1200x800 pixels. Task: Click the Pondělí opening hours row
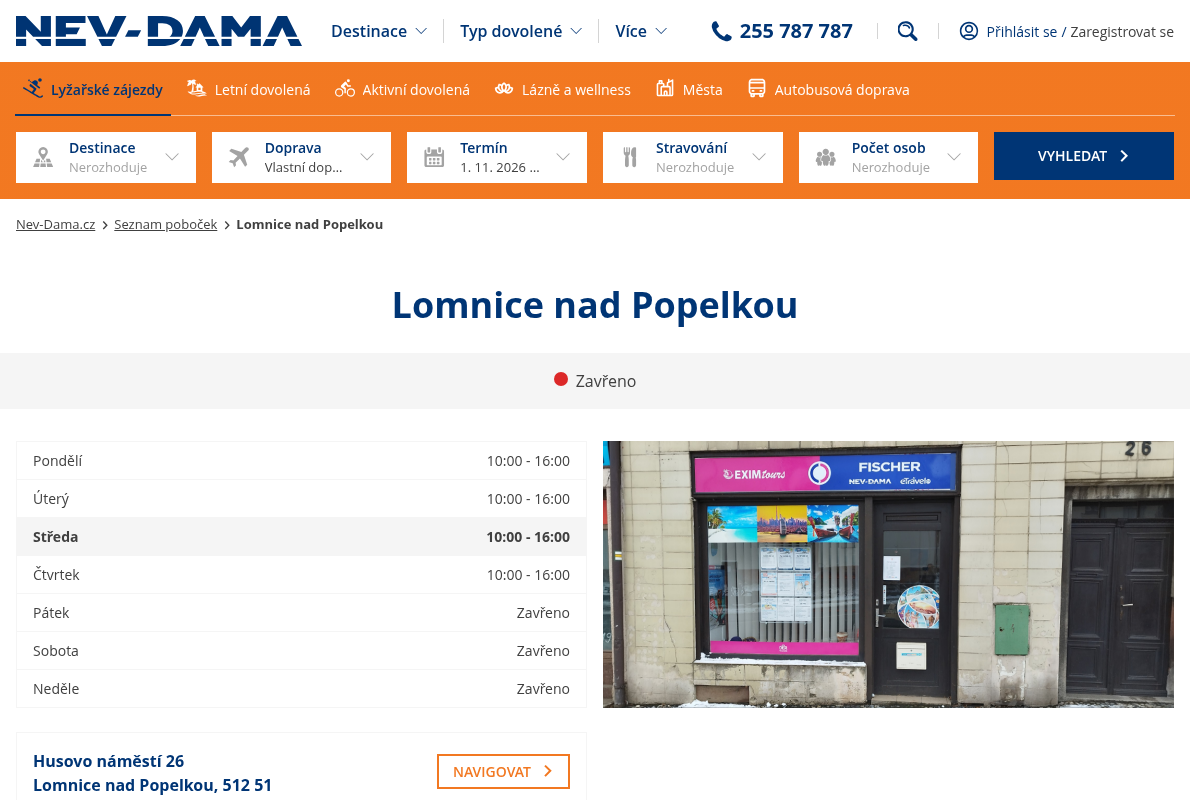coord(301,461)
